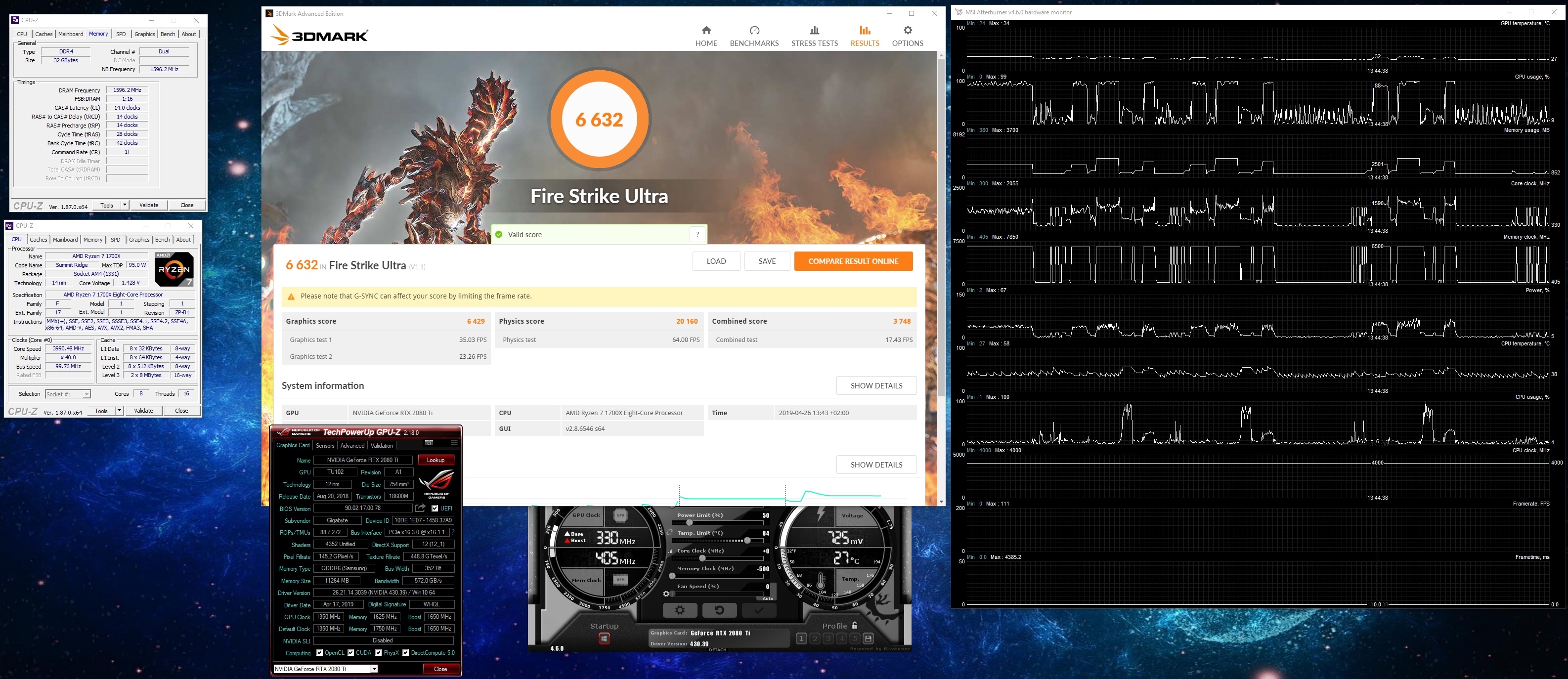Image resolution: width=1568 pixels, height=679 pixels.
Task: Select Afterburner profile slot 1
Action: (x=802, y=639)
